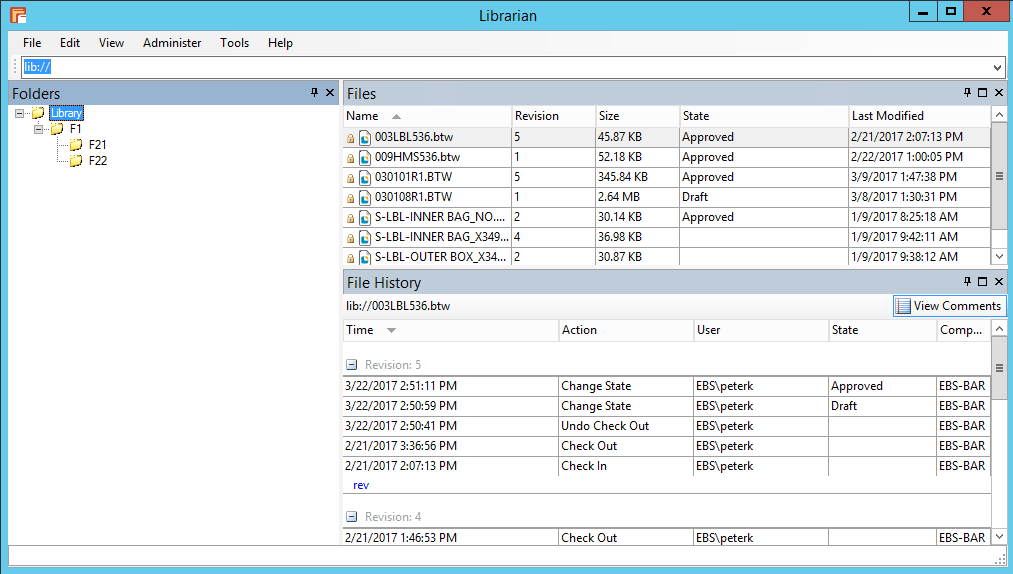Sort files by State column header in Files
Image resolution: width=1013 pixels, height=574 pixels.
764,116
